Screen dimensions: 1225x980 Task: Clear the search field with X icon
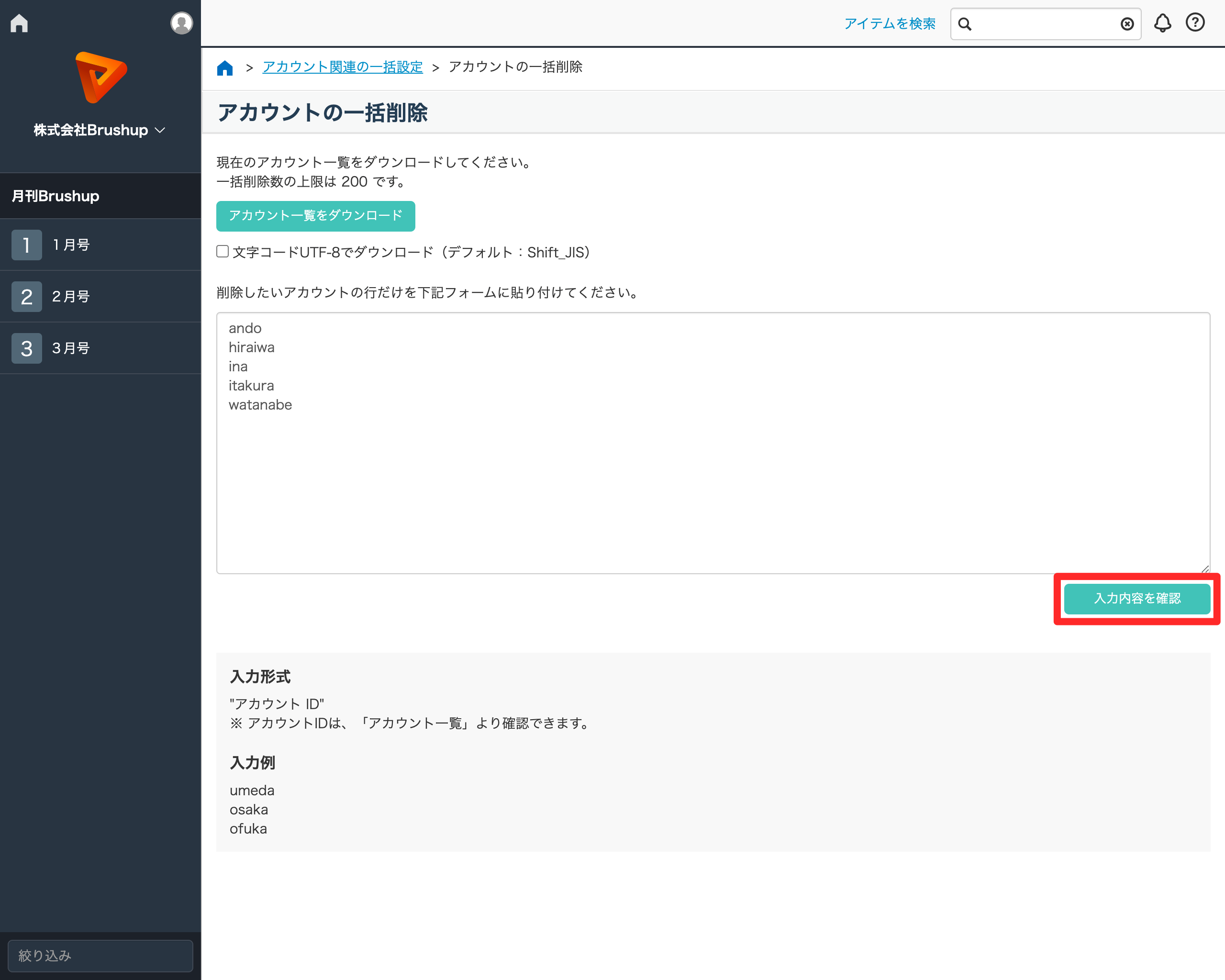click(1127, 24)
